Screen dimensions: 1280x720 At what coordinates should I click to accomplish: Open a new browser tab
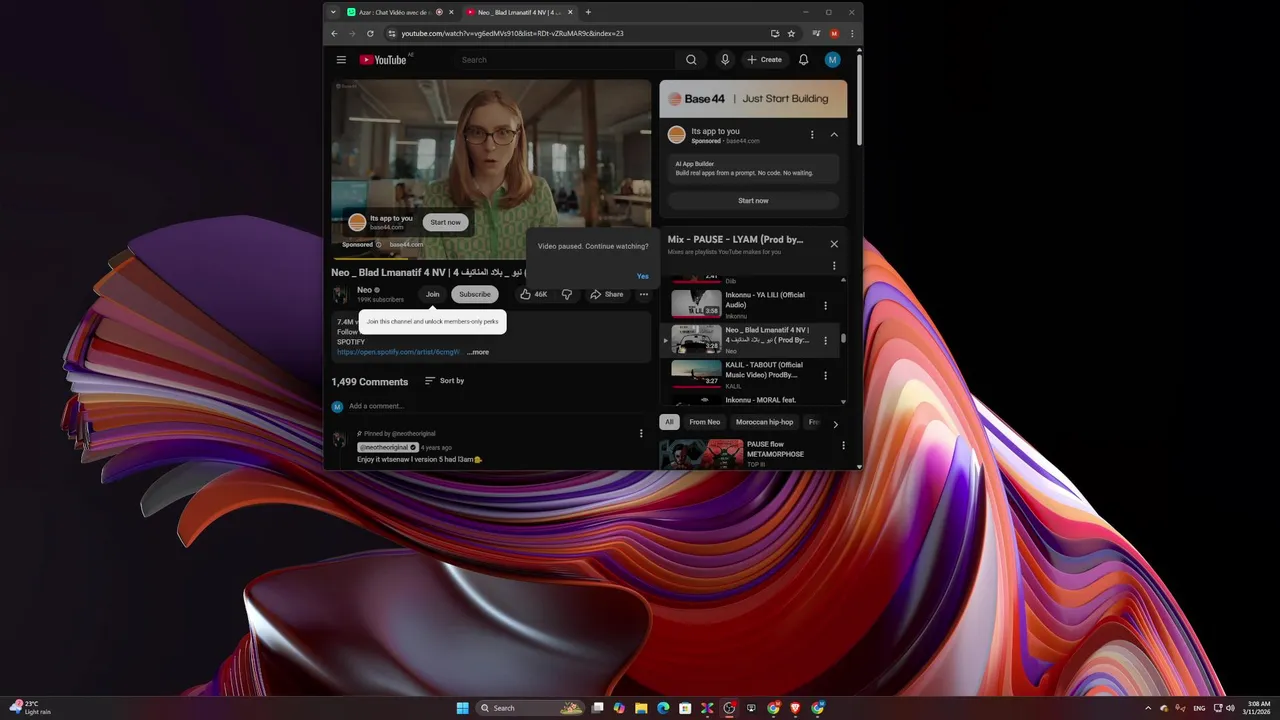(588, 12)
